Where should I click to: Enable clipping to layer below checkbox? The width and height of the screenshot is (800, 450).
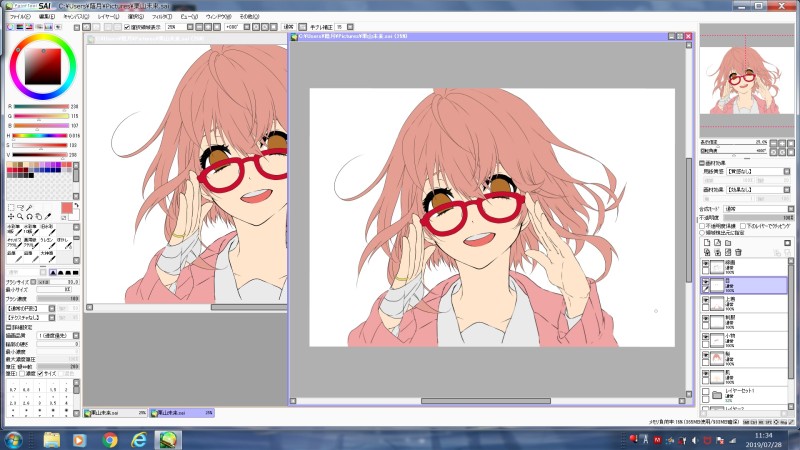coord(743,226)
